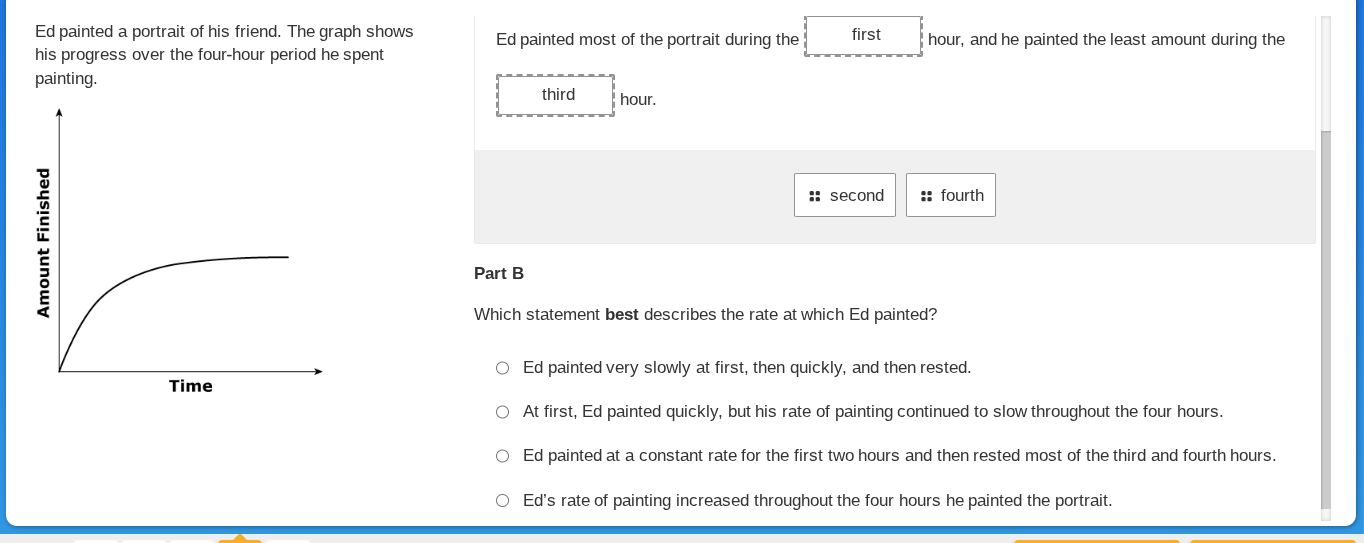
Task: Click the drag handle icon on the fourth tile
Action: 926,196
